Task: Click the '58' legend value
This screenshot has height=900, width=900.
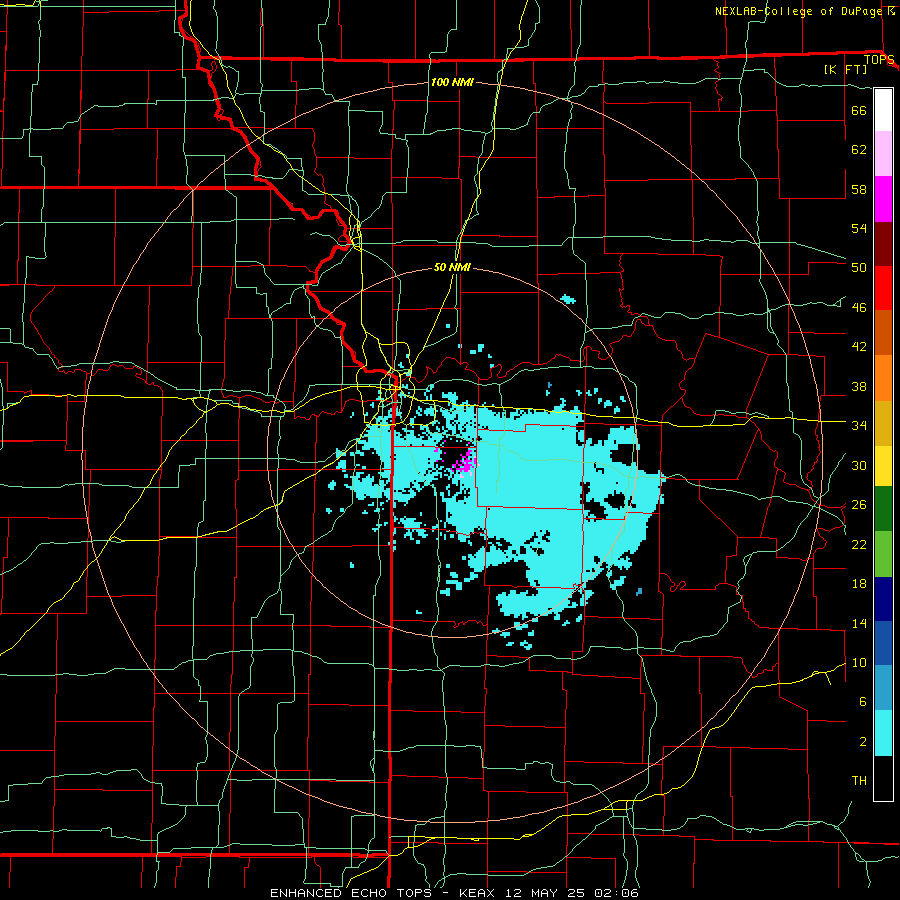Action: coord(859,189)
